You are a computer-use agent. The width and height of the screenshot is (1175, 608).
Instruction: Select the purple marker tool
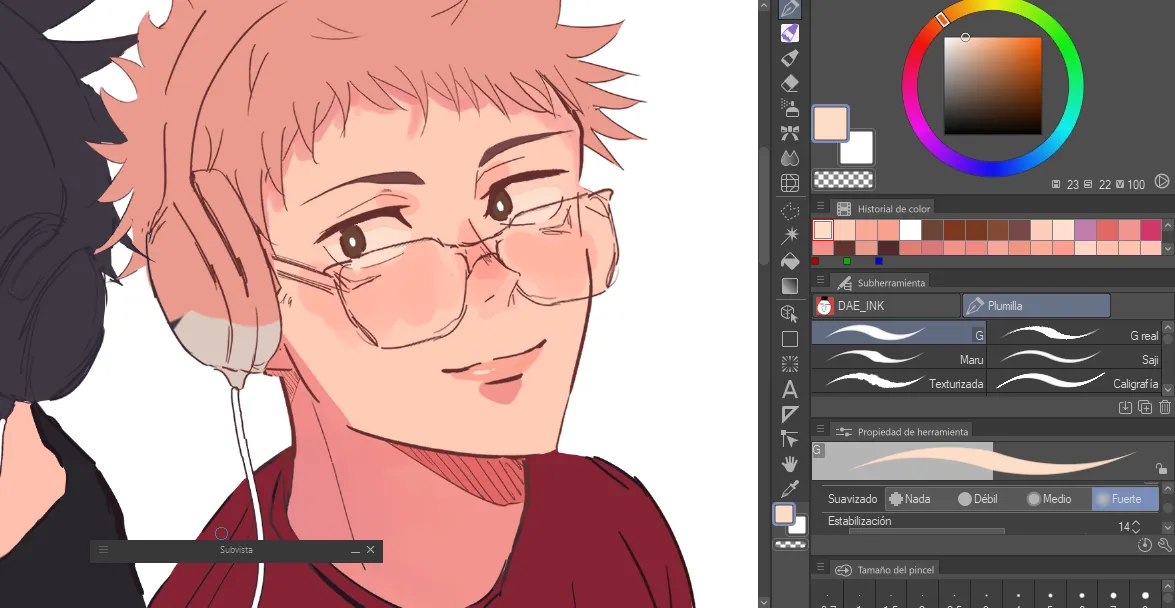(x=789, y=33)
